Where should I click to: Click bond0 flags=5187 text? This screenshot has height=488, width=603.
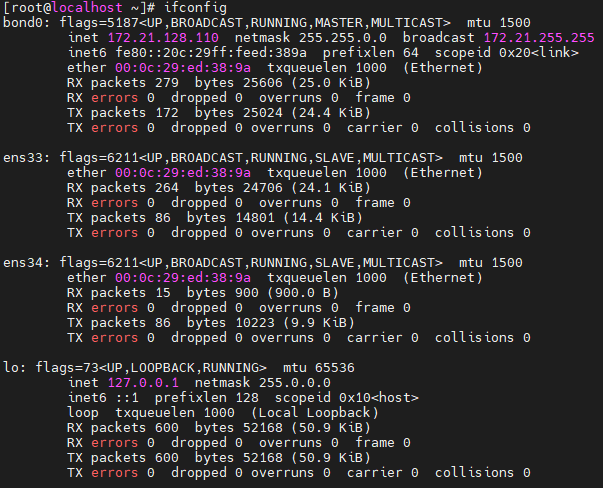(99, 23)
